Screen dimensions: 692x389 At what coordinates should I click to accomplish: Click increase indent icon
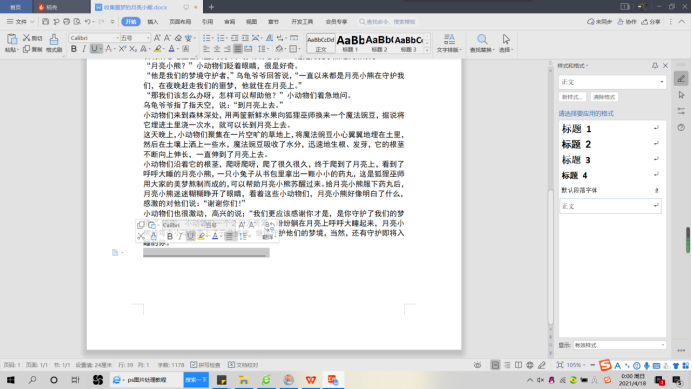tap(245, 38)
